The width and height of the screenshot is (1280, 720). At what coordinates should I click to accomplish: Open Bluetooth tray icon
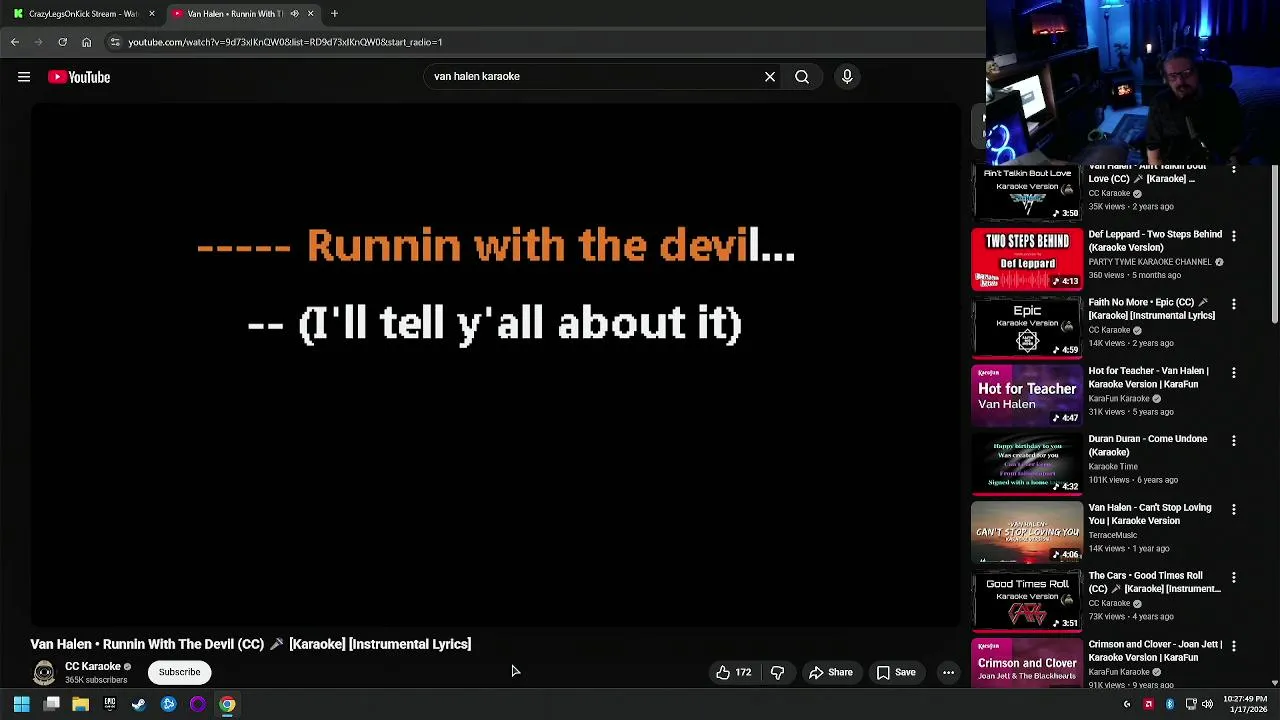point(1170,705)
